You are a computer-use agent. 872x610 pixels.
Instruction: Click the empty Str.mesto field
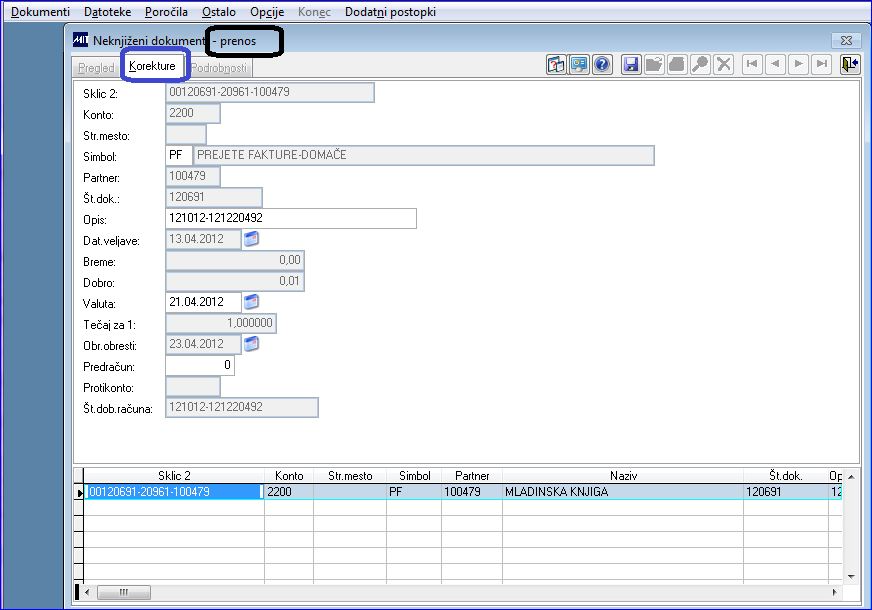186,135
